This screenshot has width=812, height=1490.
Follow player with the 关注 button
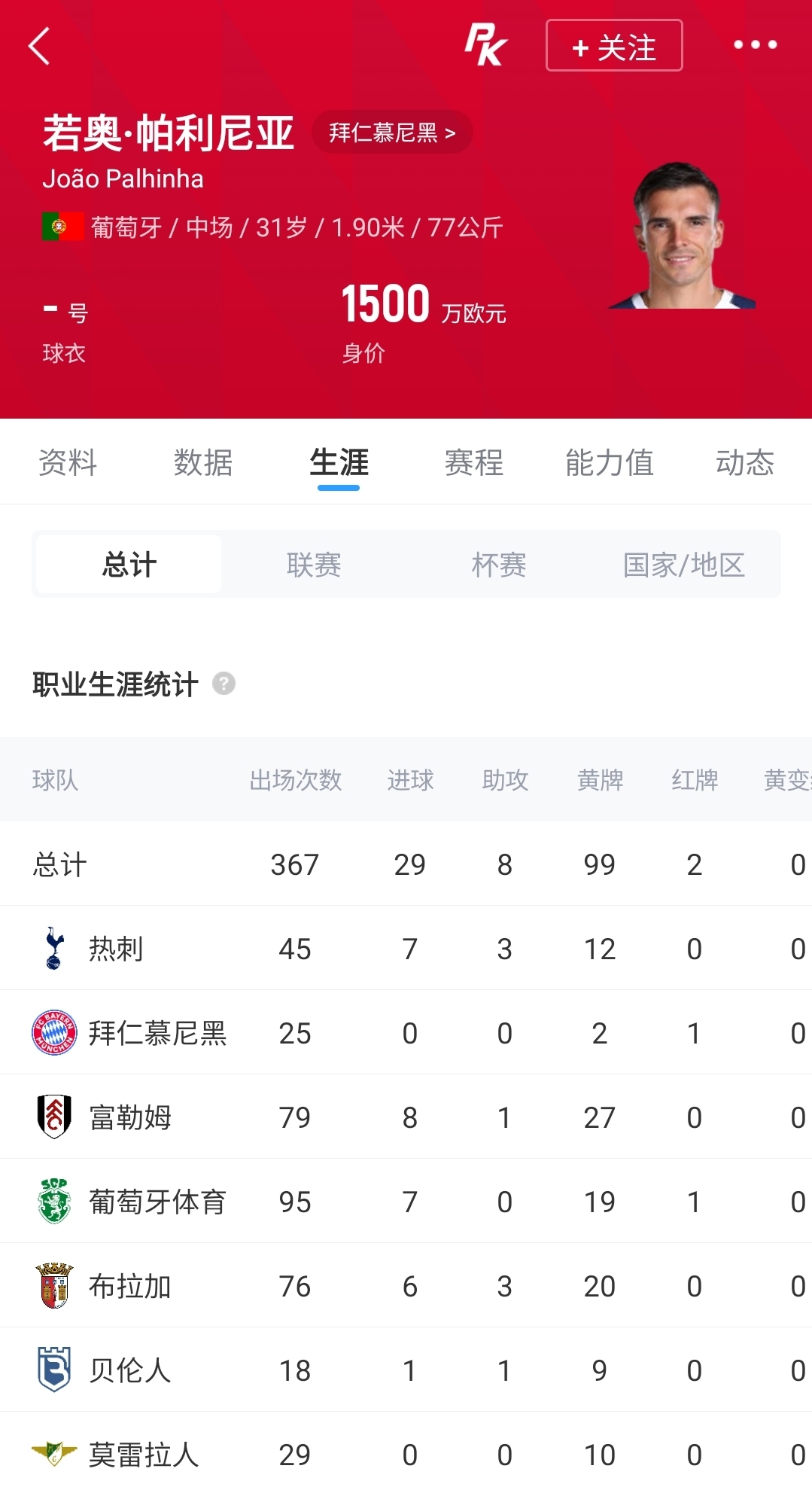click(x=614, y=46)
